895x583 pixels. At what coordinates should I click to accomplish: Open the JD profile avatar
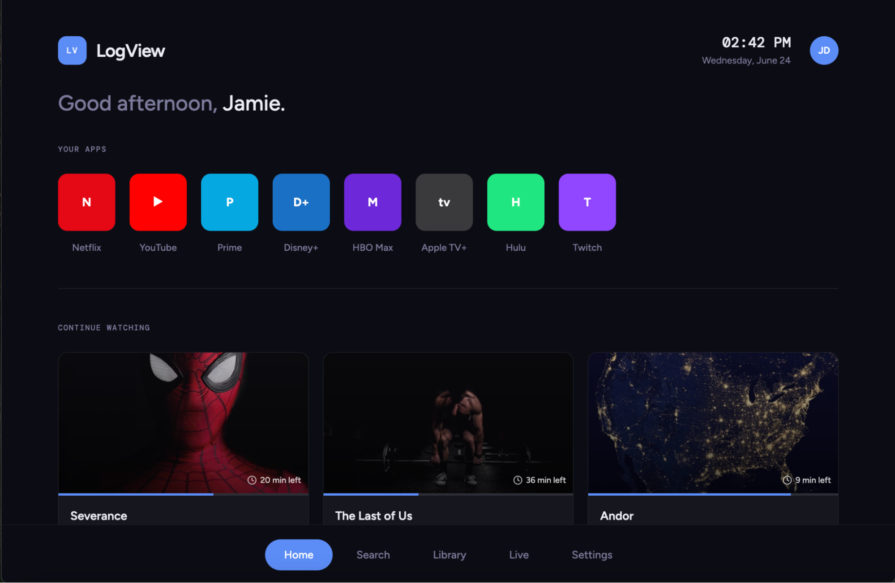[x=824, y=50]
